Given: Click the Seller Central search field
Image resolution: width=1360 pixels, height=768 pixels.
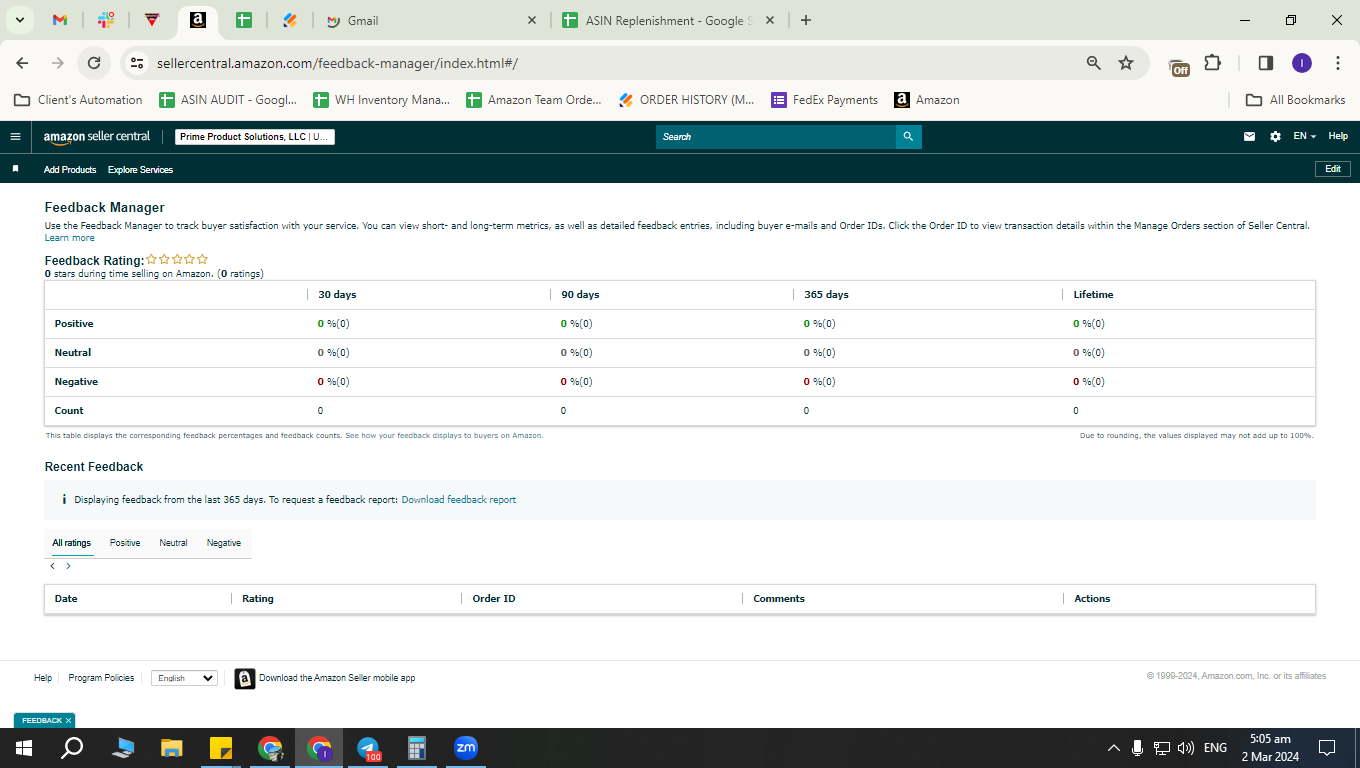Looking at the screenshot, I should (x=776, y=137).
